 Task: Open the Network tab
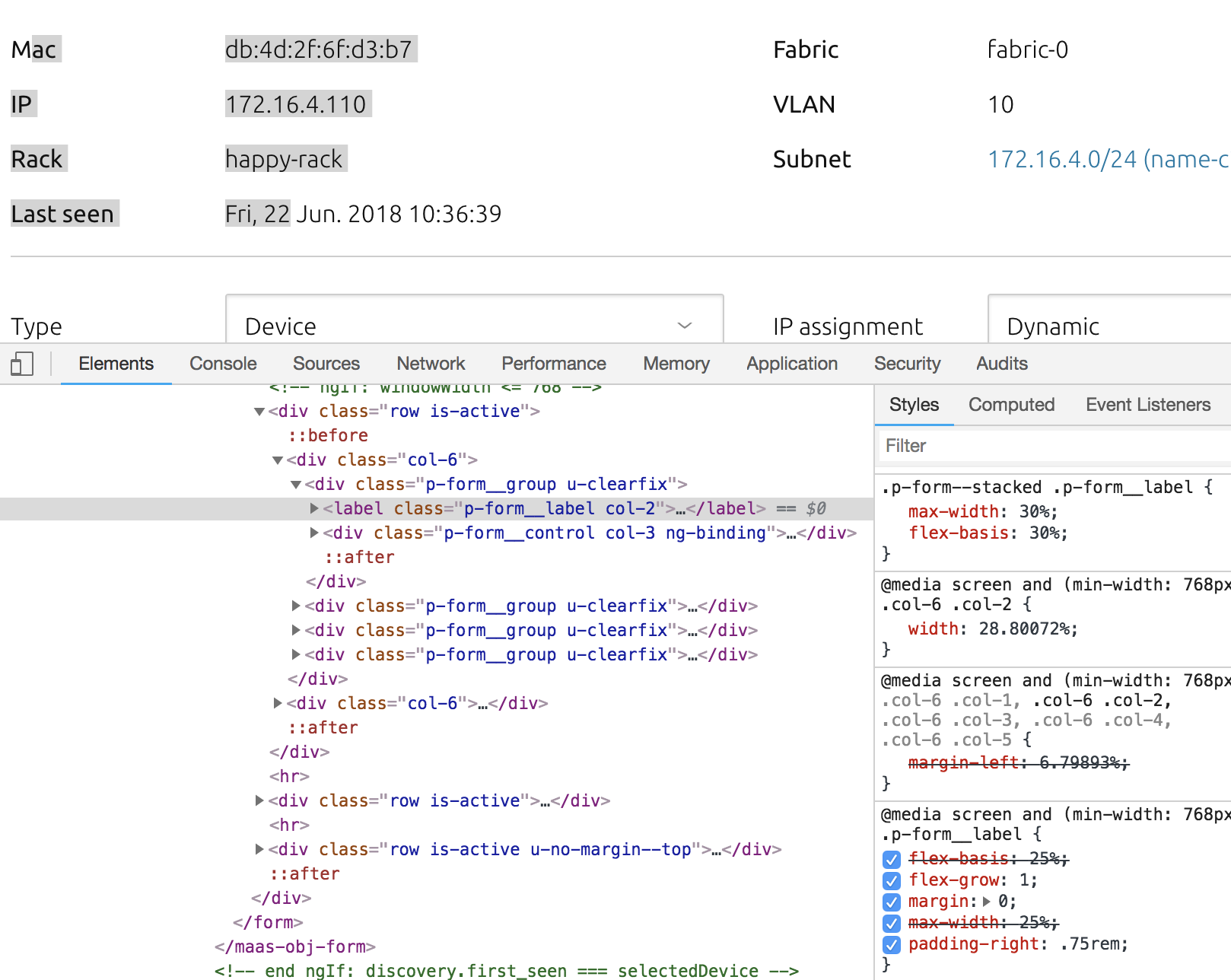coord(431,364)
